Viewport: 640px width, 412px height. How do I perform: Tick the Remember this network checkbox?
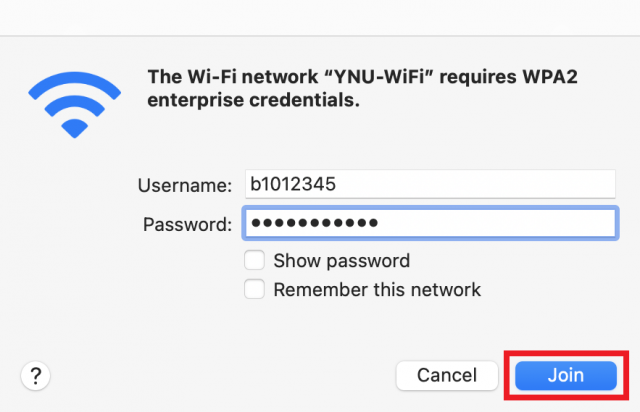tap(254, 289)
